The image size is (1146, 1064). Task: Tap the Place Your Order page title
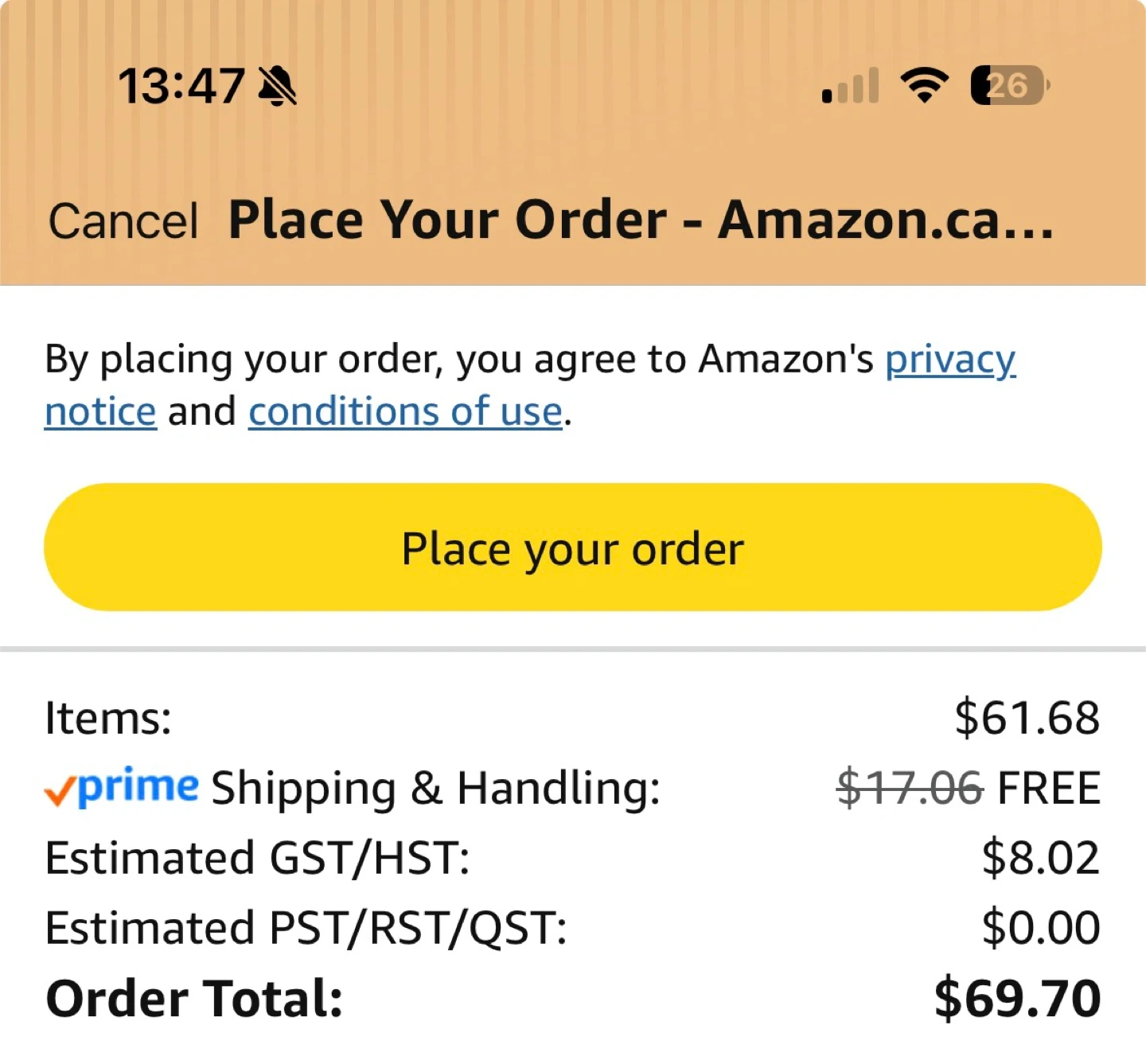click(641, 220)
